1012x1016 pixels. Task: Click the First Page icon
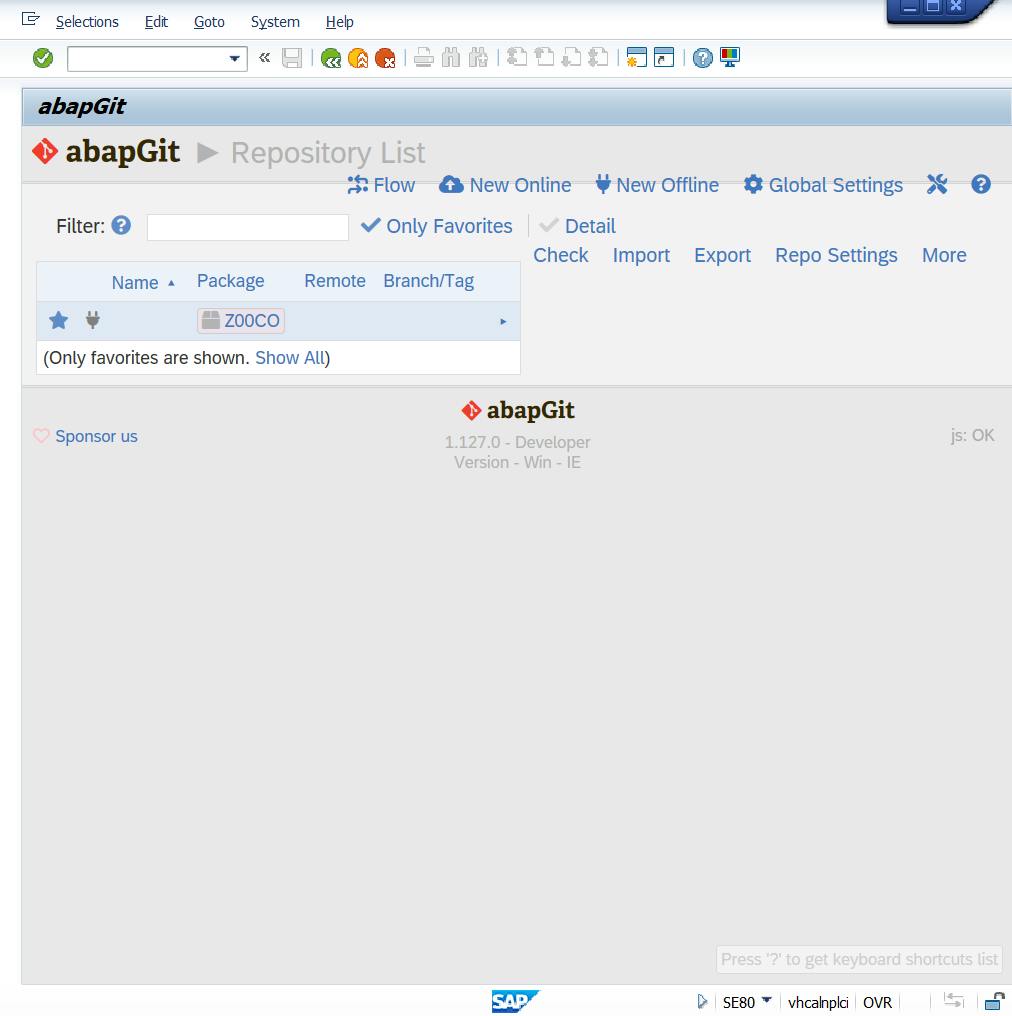(x=516, y=58)
